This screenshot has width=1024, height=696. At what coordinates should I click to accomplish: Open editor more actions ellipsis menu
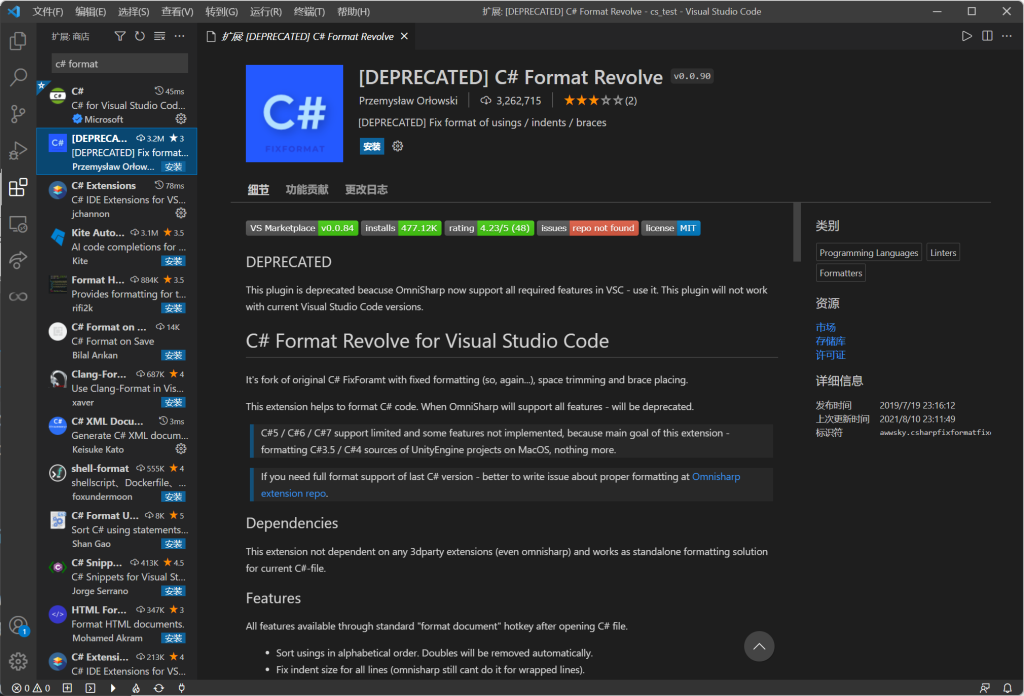click(1007, 37)
